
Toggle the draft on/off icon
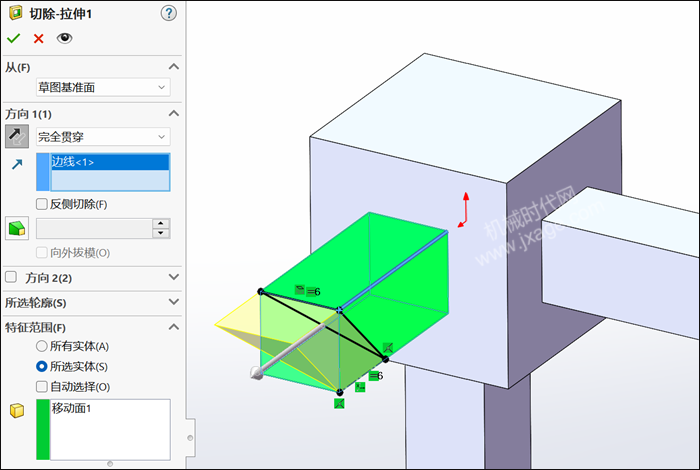[x=17, y=228]
